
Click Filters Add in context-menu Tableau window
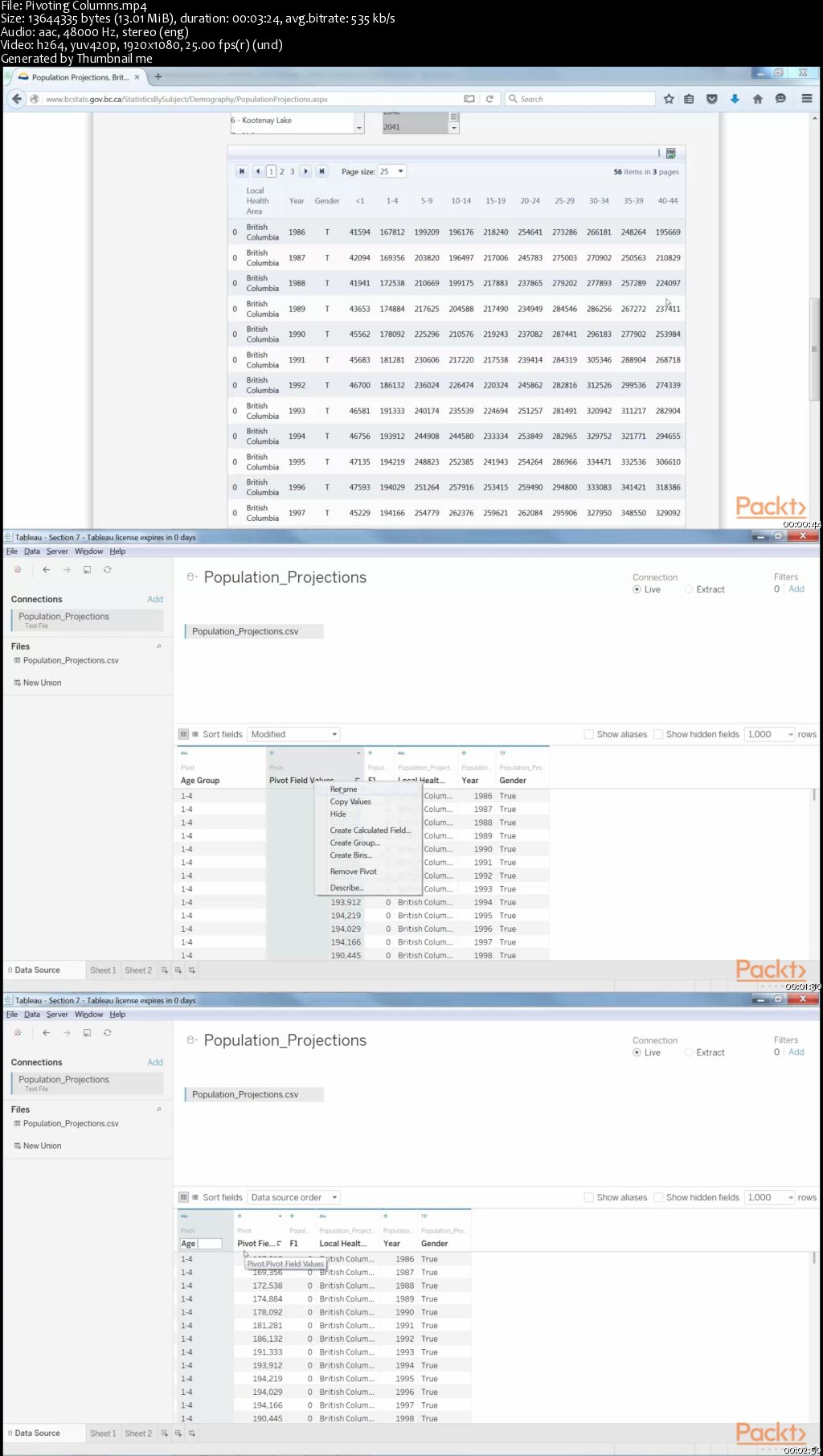point(796,589)
